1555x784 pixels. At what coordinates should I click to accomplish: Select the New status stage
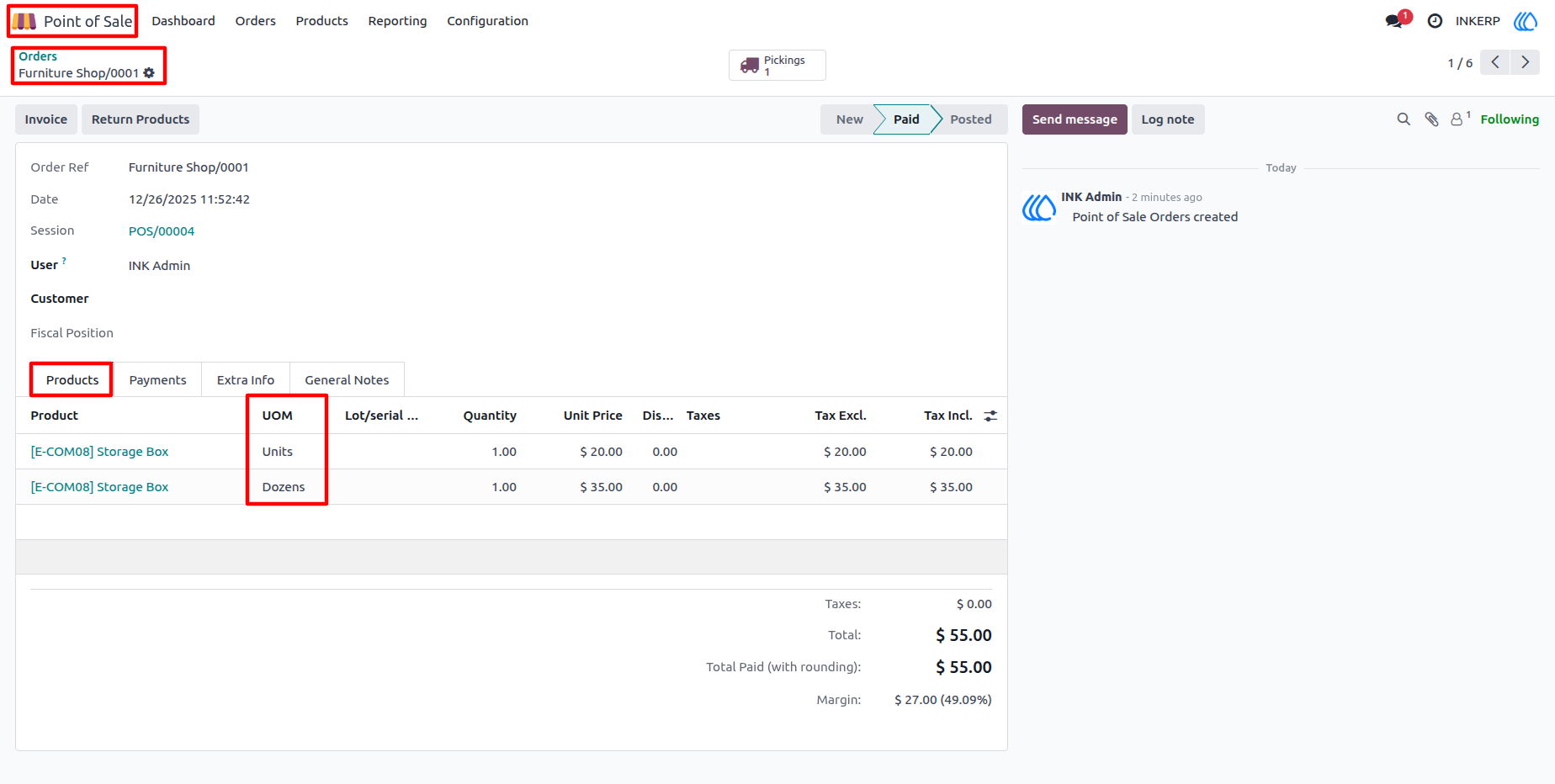click(848, 119)
